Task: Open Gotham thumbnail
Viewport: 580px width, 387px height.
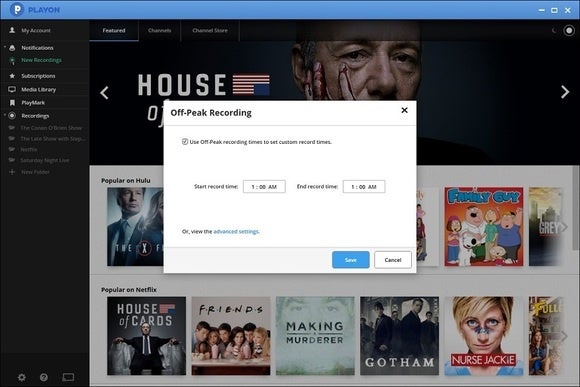Action: (399, 336)
